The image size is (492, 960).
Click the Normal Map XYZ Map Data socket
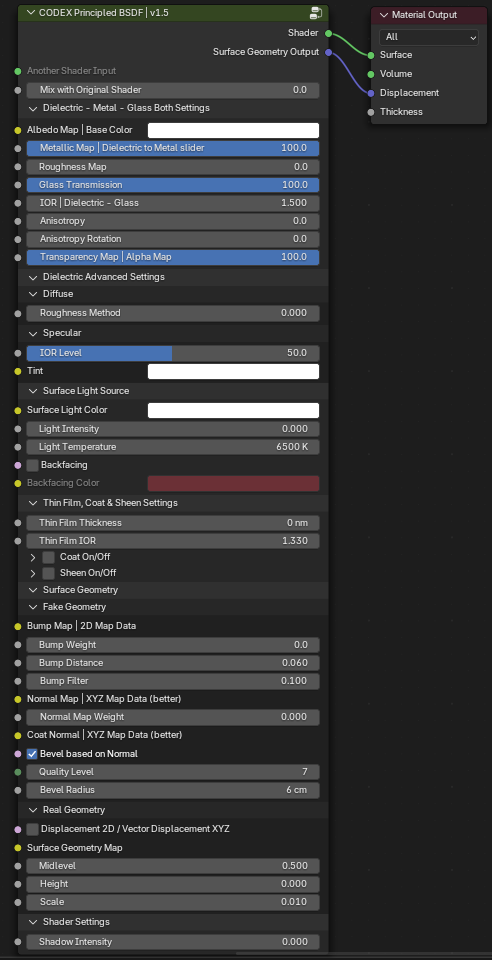[x=18, y=699]
